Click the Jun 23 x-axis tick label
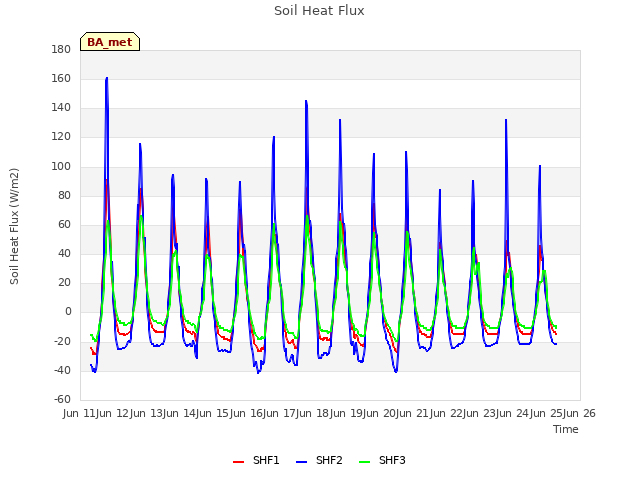Screen dimensions: 640x480 [480, 413]
